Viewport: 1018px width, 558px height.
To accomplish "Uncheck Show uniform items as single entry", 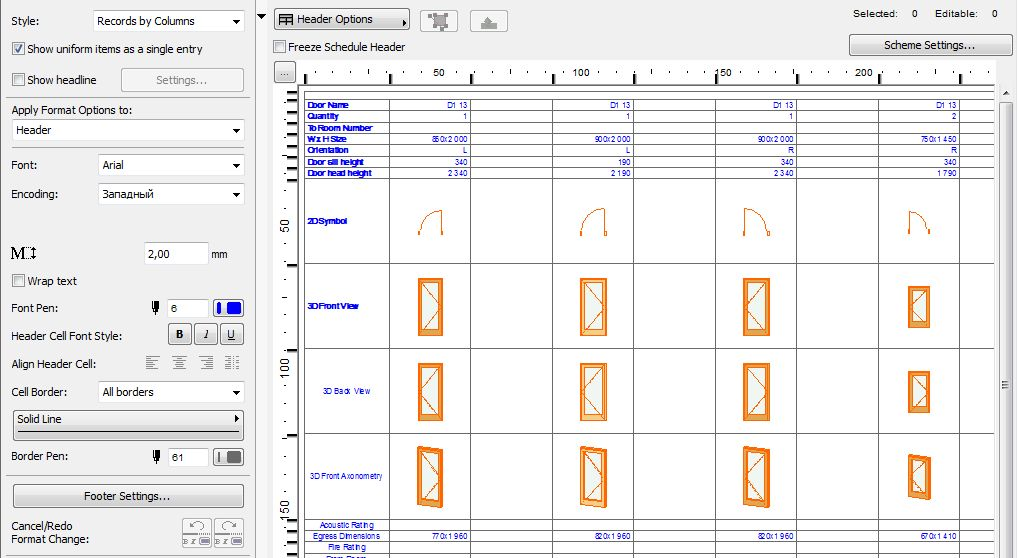I will tap(18, 48).
